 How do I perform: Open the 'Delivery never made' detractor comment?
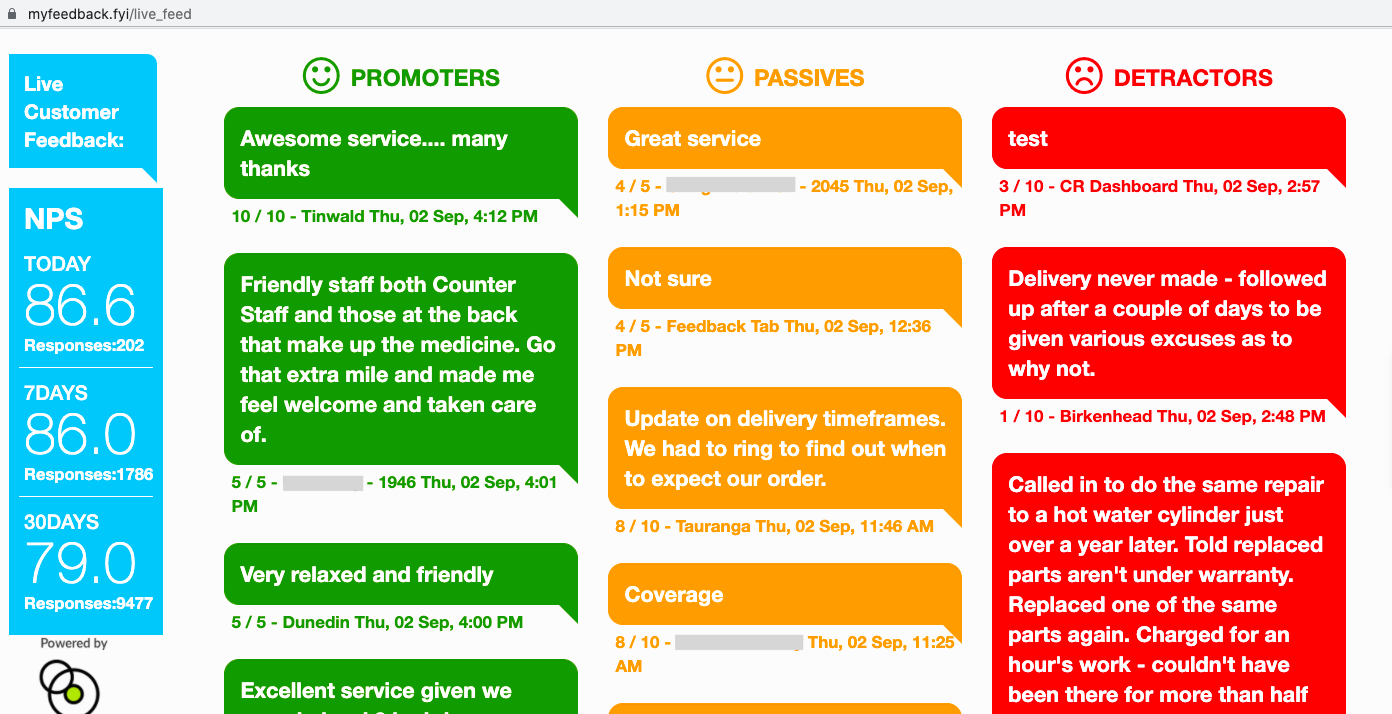[1169, 323]
